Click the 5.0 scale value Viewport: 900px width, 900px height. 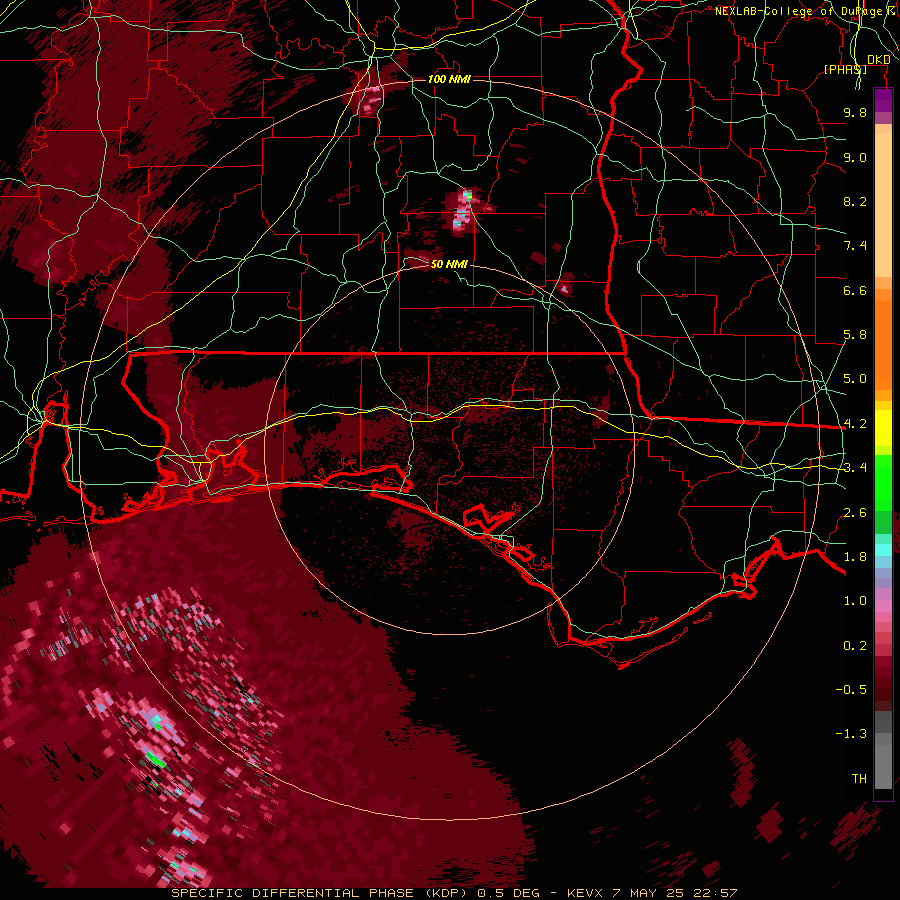(855, 379)
